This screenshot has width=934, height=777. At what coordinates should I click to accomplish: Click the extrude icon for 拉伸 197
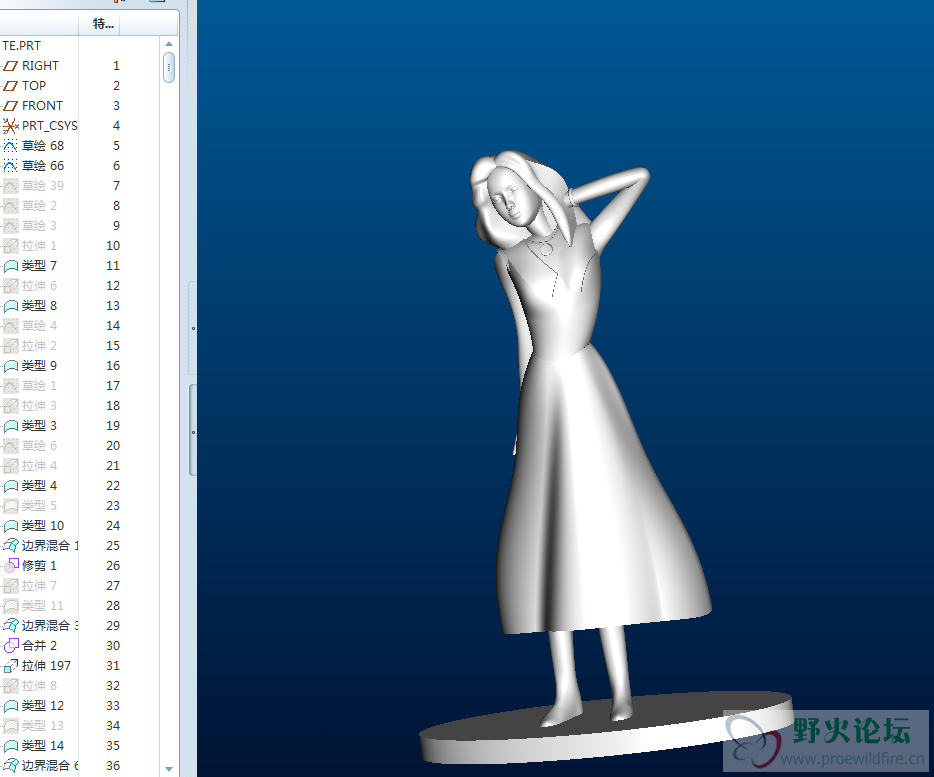[x=11, y=666]
